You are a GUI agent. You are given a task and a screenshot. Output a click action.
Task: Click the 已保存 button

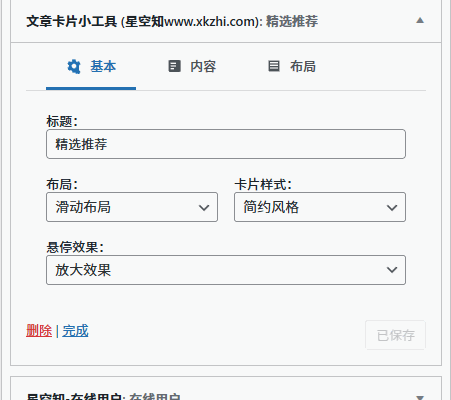point(395,335)
